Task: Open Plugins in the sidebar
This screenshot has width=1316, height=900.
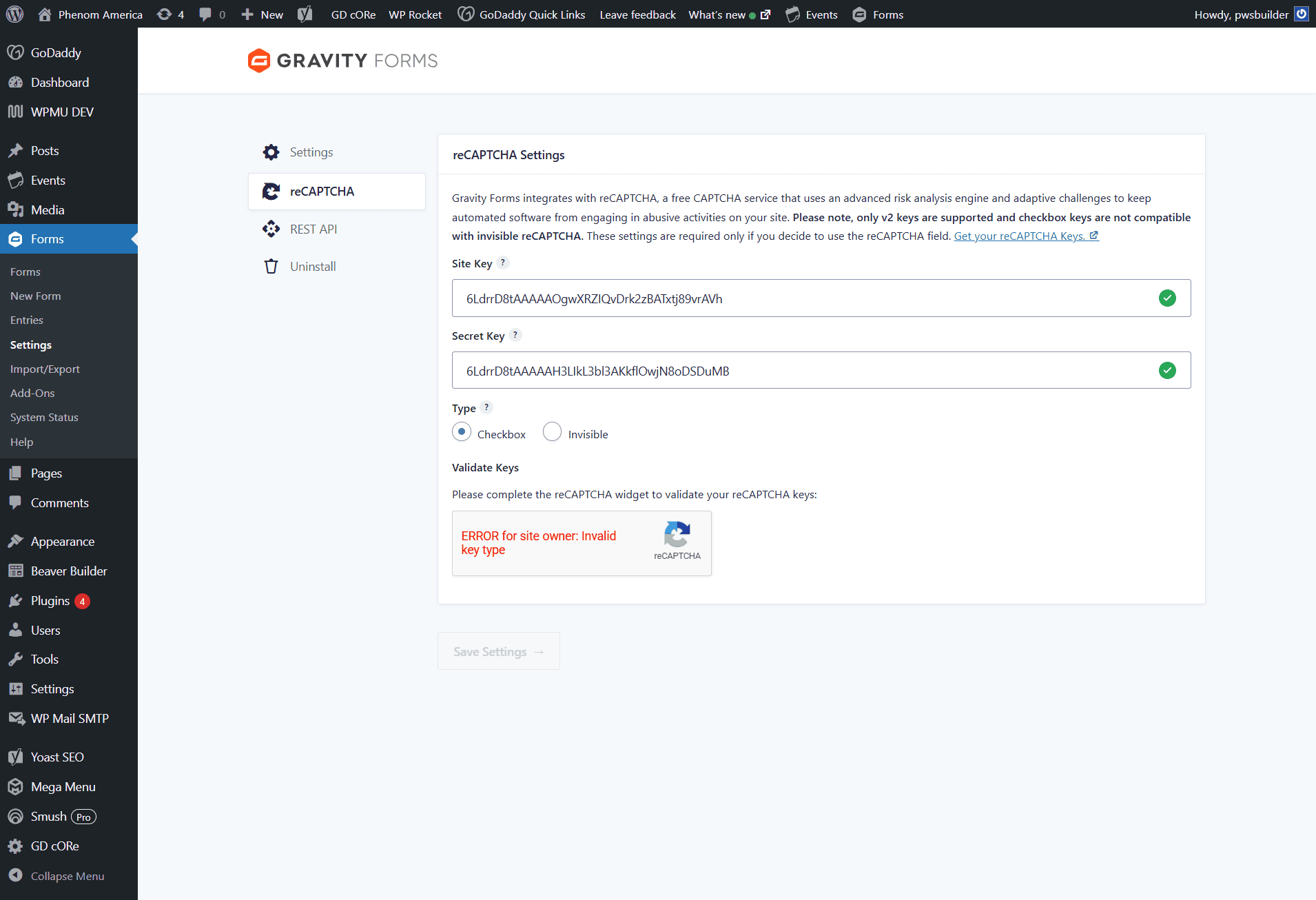Action: click(69, 601)
